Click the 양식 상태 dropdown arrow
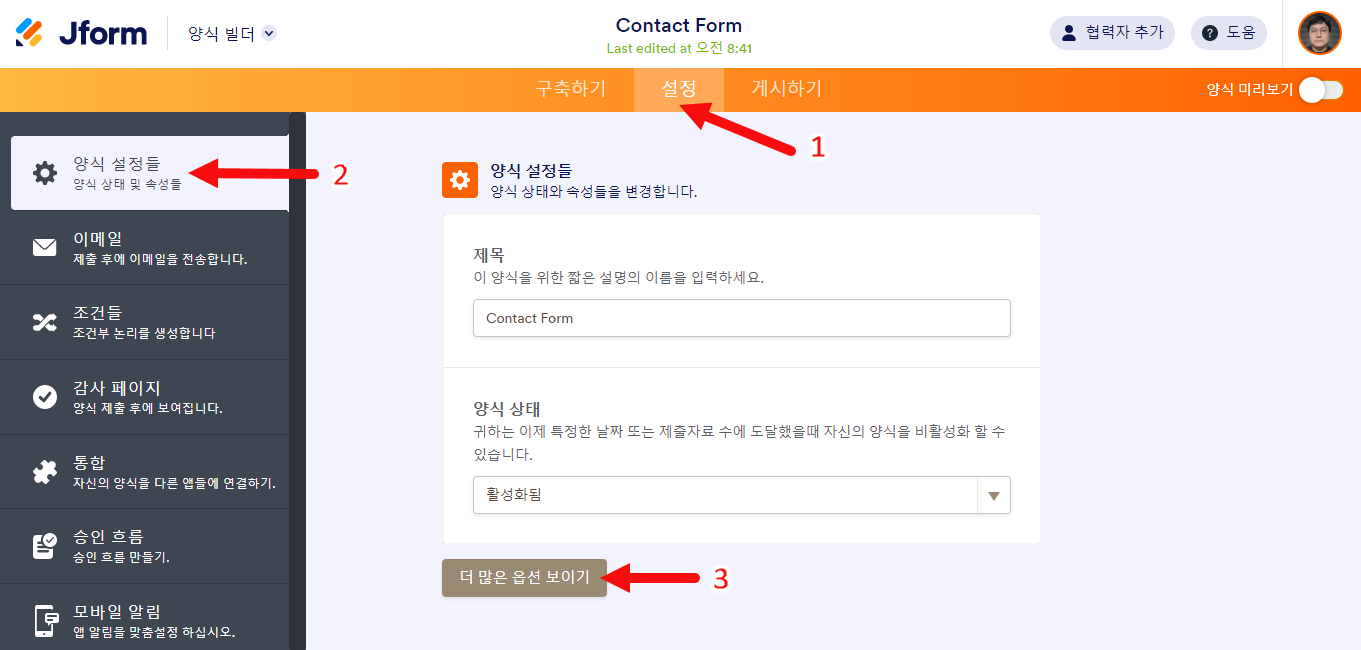This screenshot has width=1361, height=650. pyautogui.click(x=993, y=495)
